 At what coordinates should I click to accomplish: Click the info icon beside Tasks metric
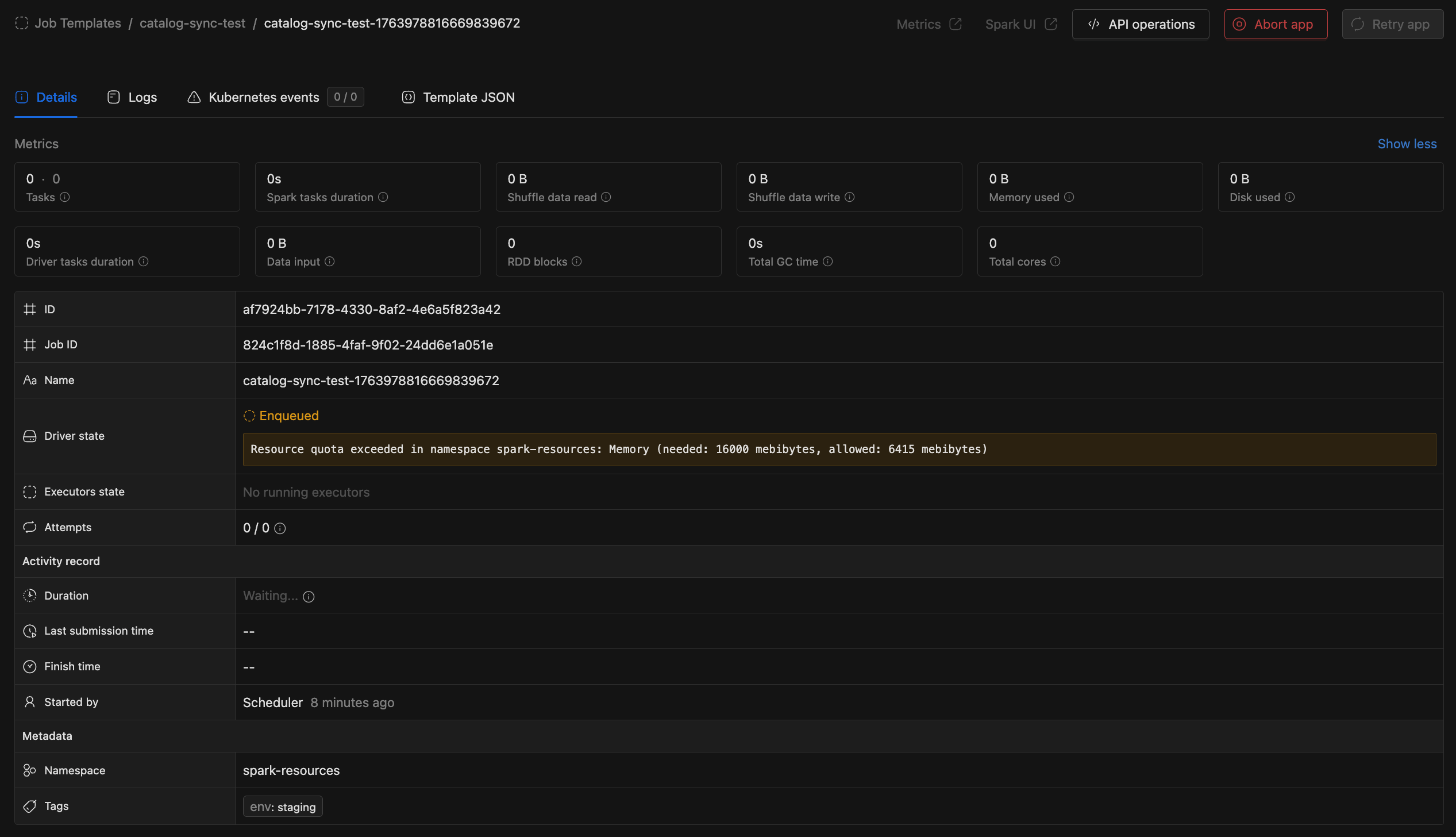tap(66, 197)
